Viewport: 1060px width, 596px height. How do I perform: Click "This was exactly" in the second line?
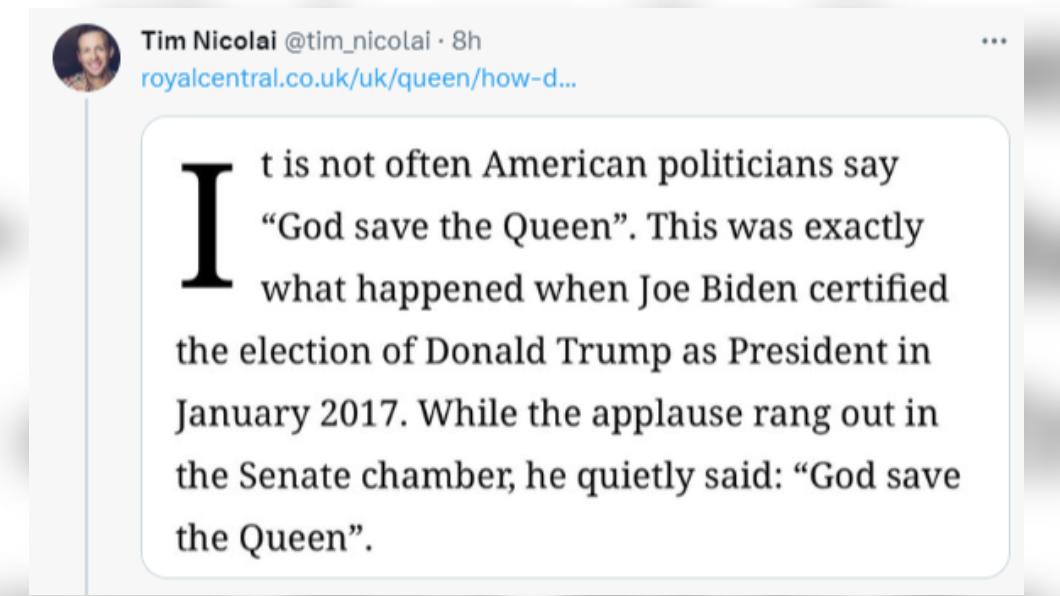786,227
